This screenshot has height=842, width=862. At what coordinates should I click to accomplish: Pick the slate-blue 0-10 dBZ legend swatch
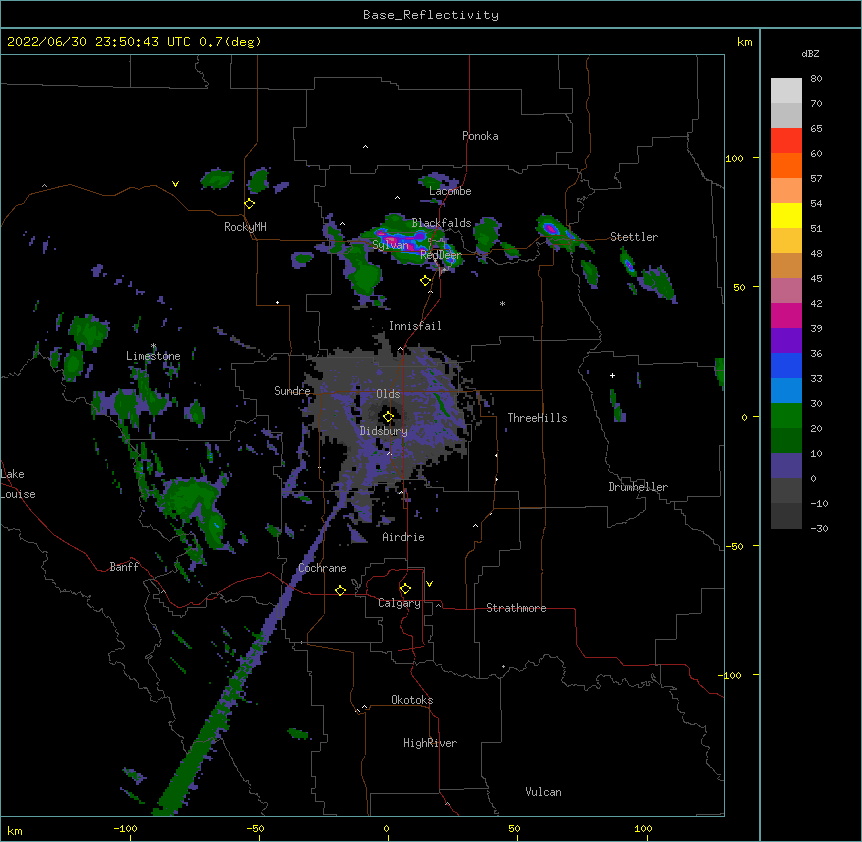(786, 466)
